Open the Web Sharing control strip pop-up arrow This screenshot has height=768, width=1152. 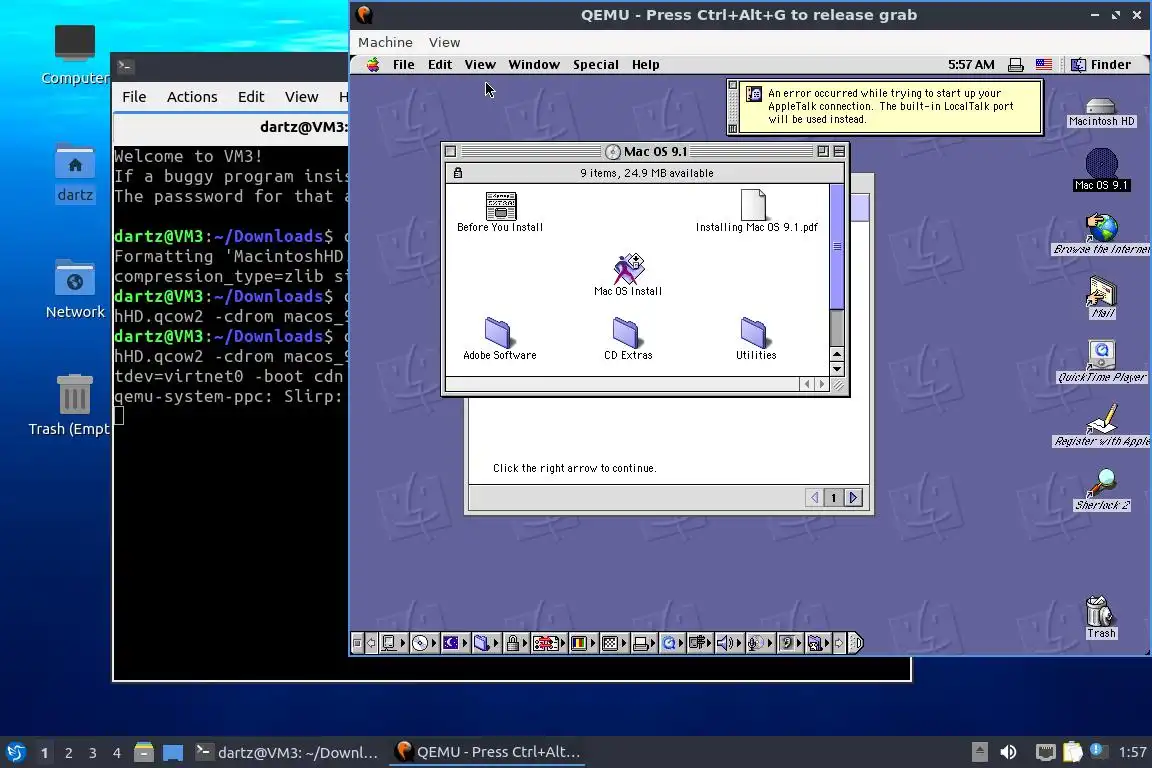(x=827, y=643)
